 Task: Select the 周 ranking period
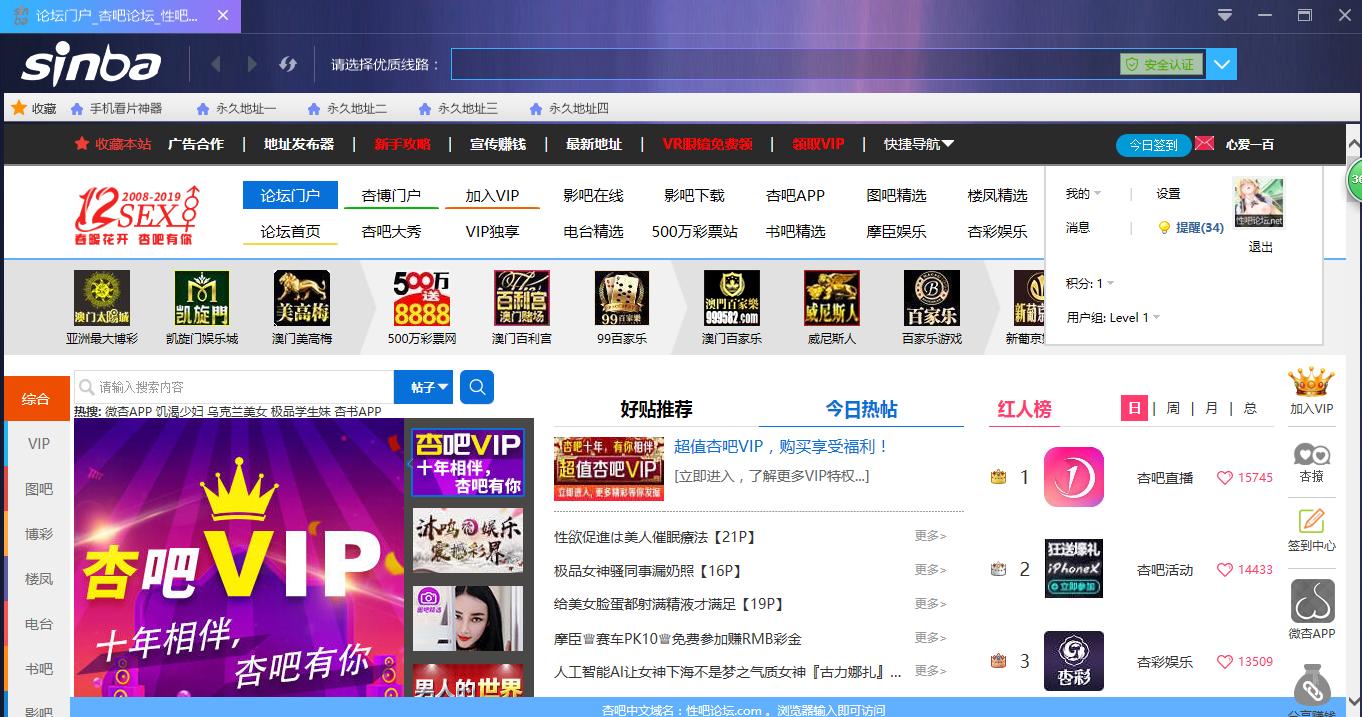coord(1173,408)
